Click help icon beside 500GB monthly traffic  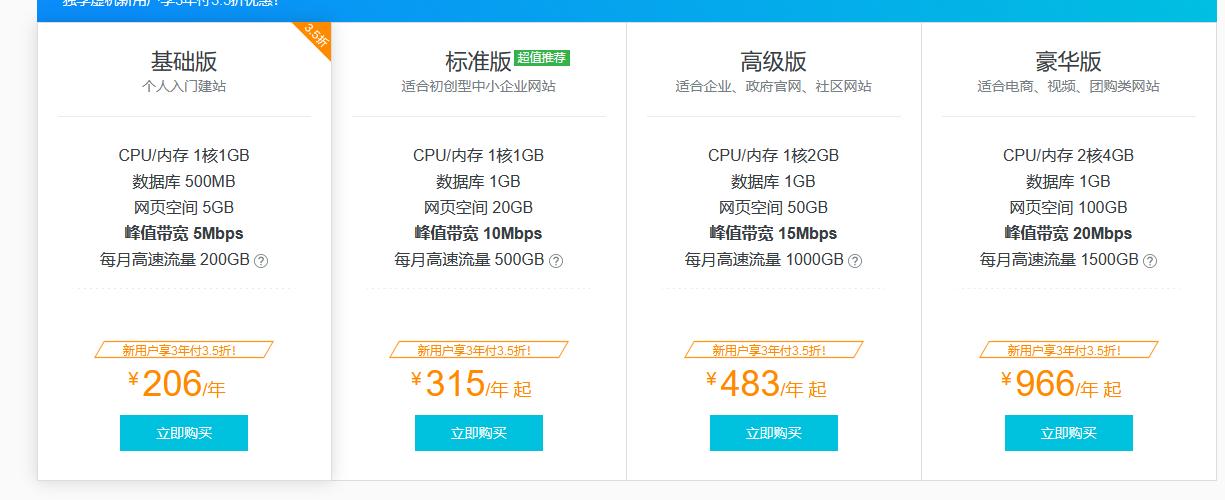click(556, 261)
